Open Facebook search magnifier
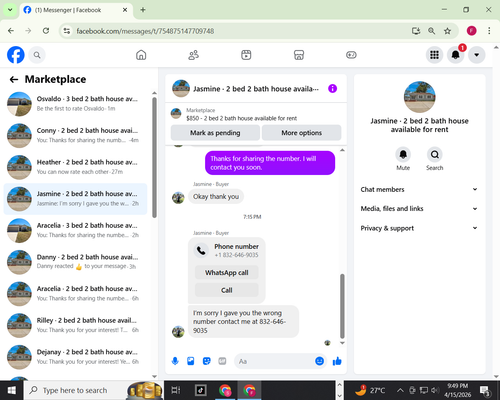500x400 pixels. point(37,55)
